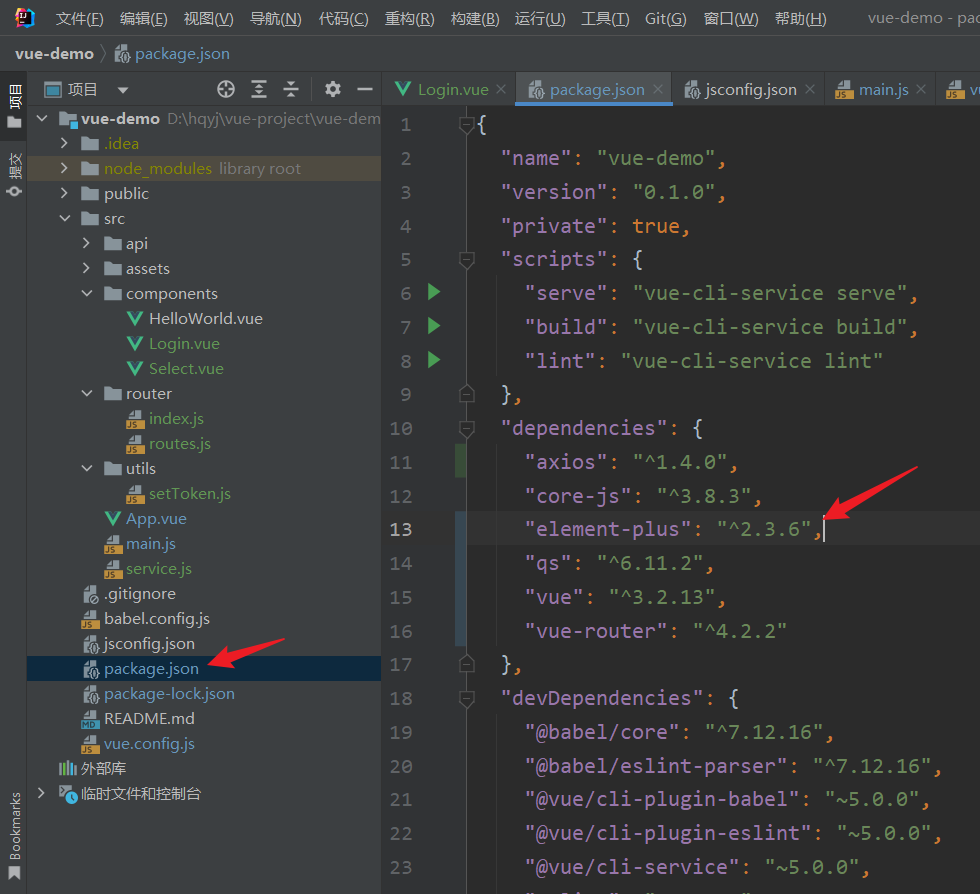Open vue.config.js from the project tree
This screenshot has height=894, width=980.
pyautogui.click(x=149, y=743)
